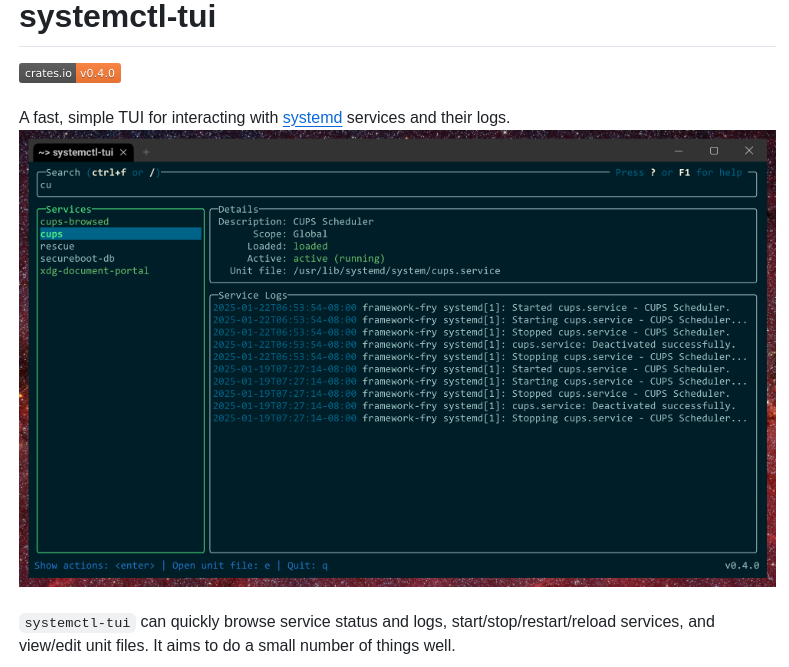Screen dimensions: 789x667
Task: Open a new terminal tab with plus icon
Action: [x=146, y=152]
